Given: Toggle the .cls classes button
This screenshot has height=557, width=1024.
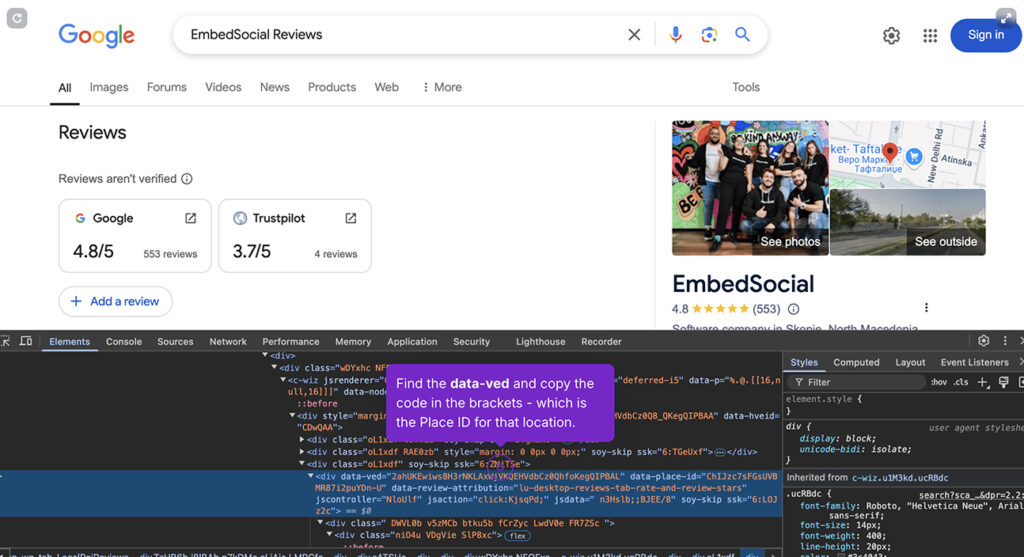Looking at the screenshot, I should click(x=961, y=382).
